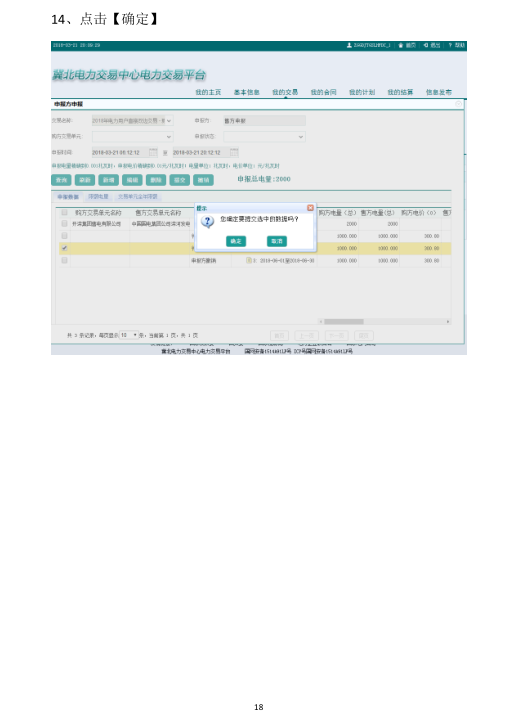Click the home 首页 icon in top bar
Viewport: 520px width, 717px height.
401,45
